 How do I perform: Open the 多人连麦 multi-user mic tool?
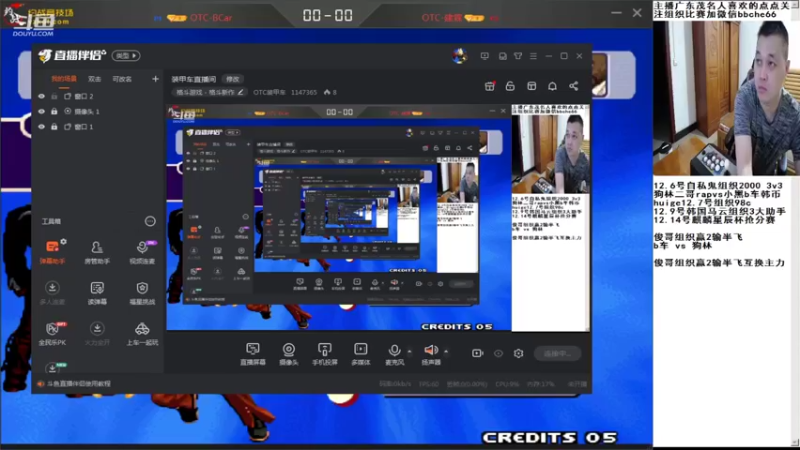[x=52, y=293]
